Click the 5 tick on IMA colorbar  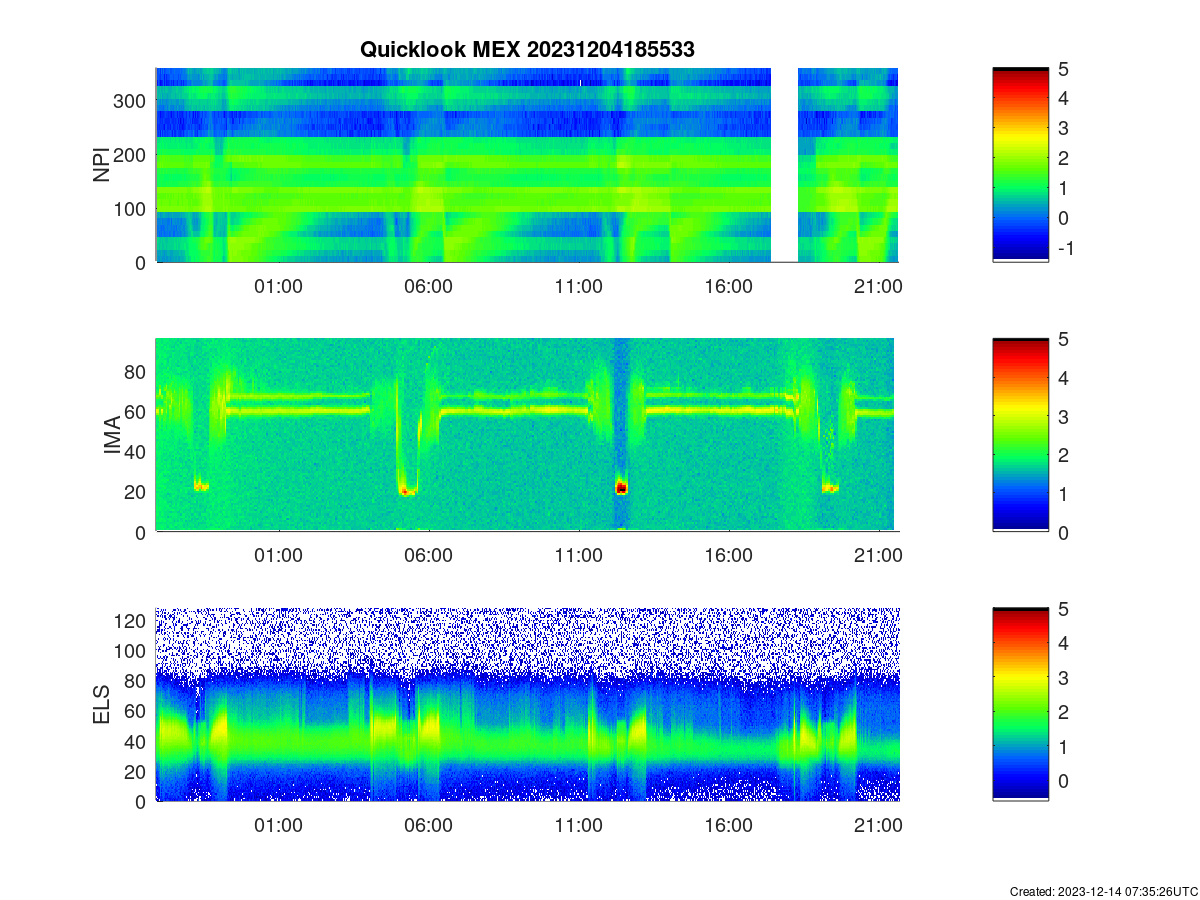pos(1064,339)
